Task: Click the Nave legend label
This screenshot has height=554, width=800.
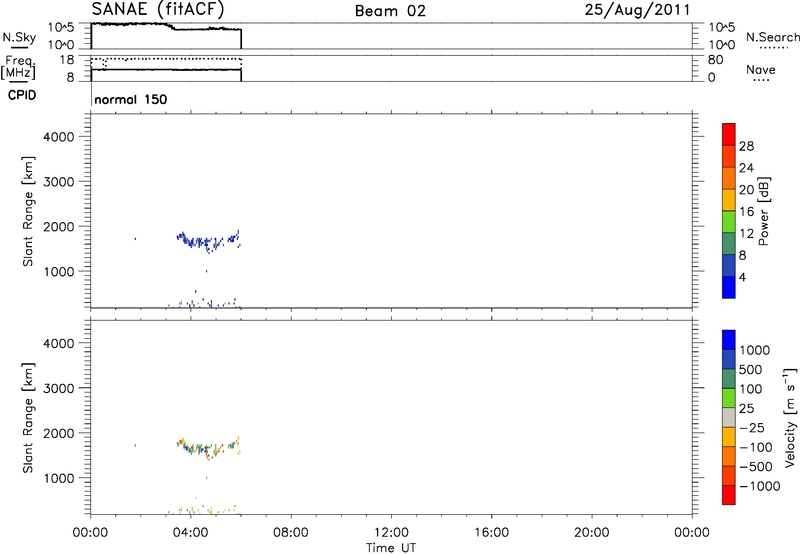Action: tap(761, 69)
